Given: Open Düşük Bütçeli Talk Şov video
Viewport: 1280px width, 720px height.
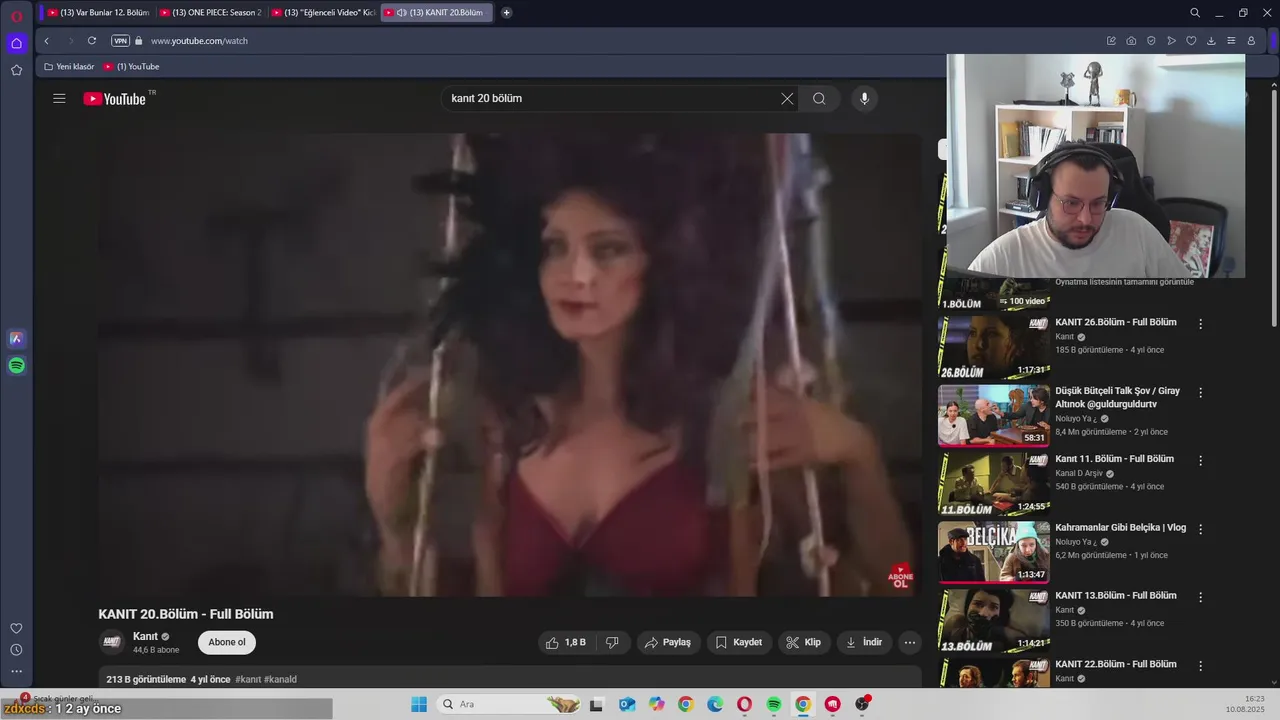Looking at the screenshot, I should click(994, 415).
